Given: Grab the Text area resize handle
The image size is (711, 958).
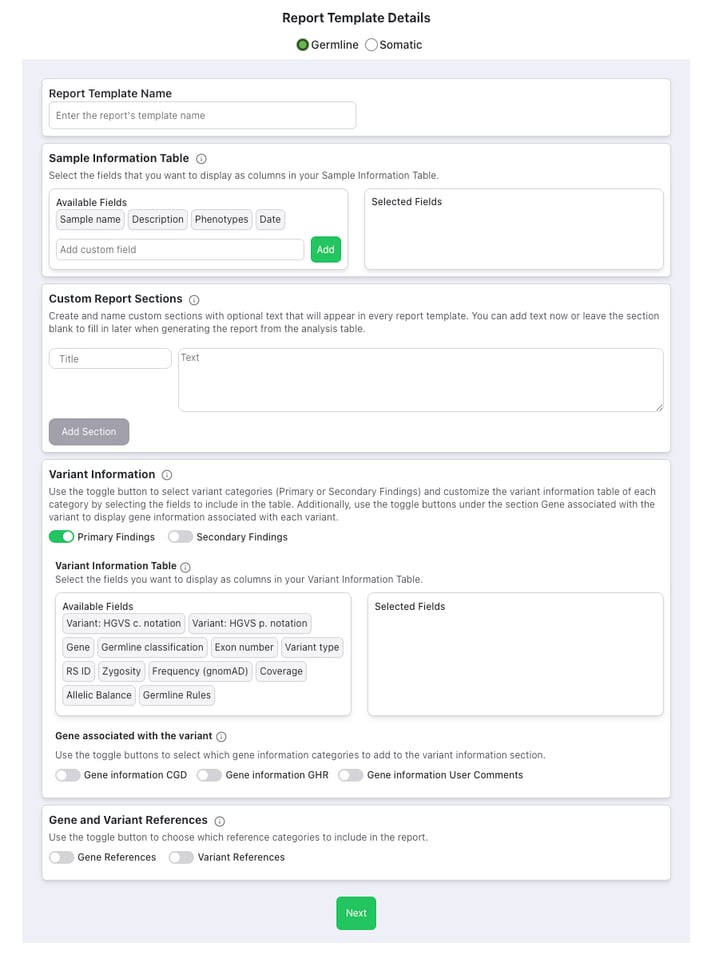Looking at the screenshot, I should click(659, 408).
